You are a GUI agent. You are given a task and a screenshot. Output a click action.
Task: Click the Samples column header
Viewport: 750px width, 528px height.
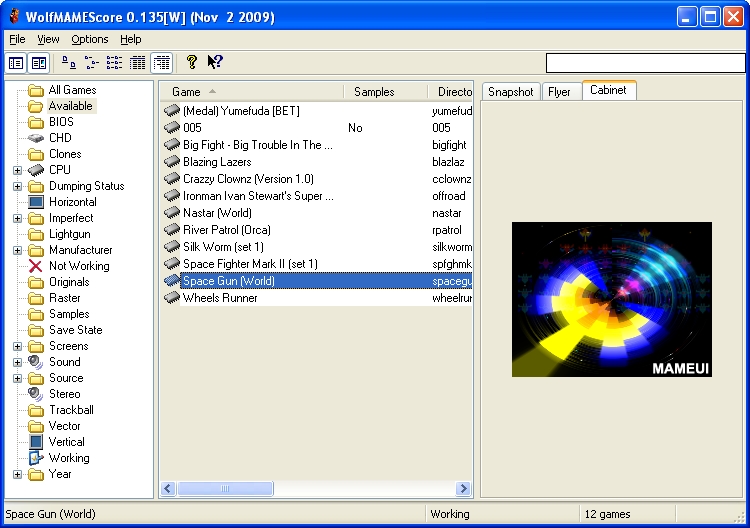[x=384, y=92]
